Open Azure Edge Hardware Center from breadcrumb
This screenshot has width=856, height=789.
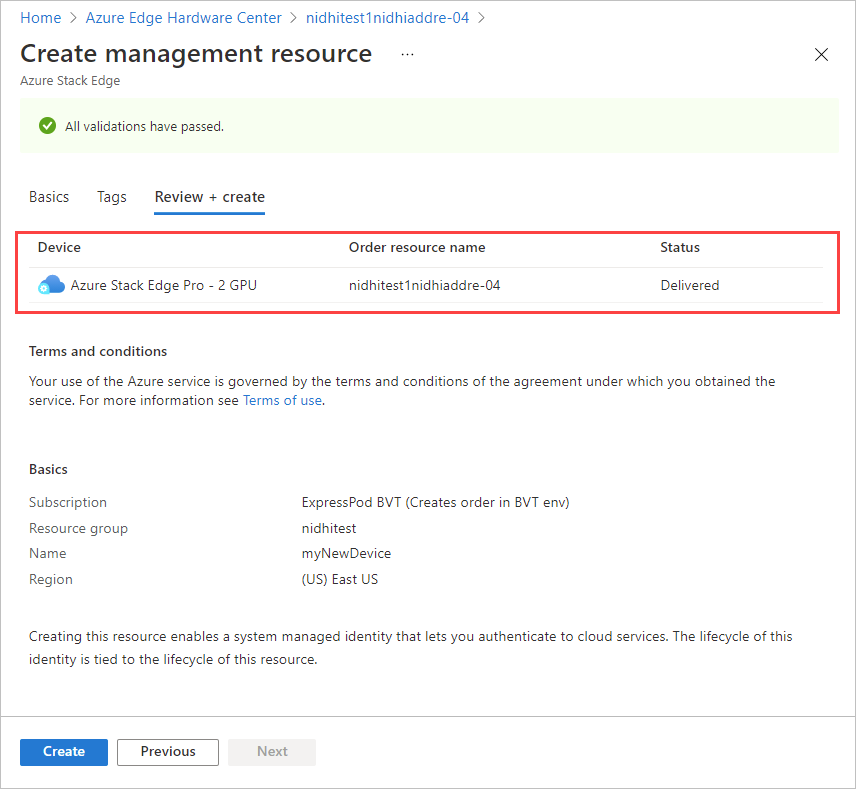click(x=183, y=17)
